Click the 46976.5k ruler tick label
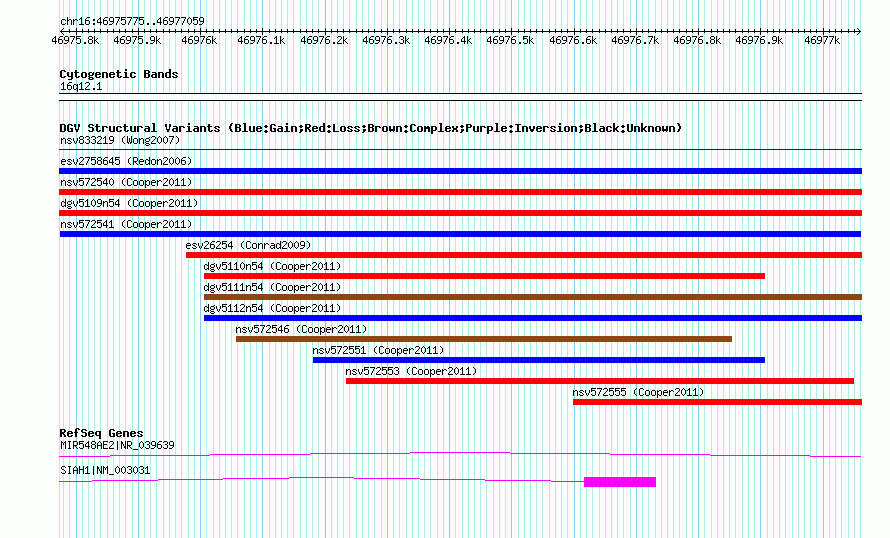Viewport: 890px width, 538px height. coord(510,40)
